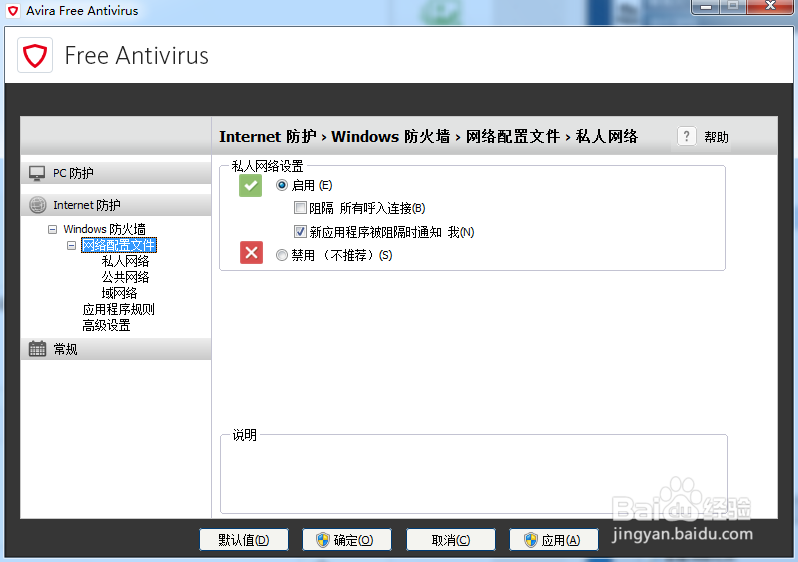Screen dimensions: 798x562
Task: Click the green checkmark enabled icon
Action: tap(250, 185)
